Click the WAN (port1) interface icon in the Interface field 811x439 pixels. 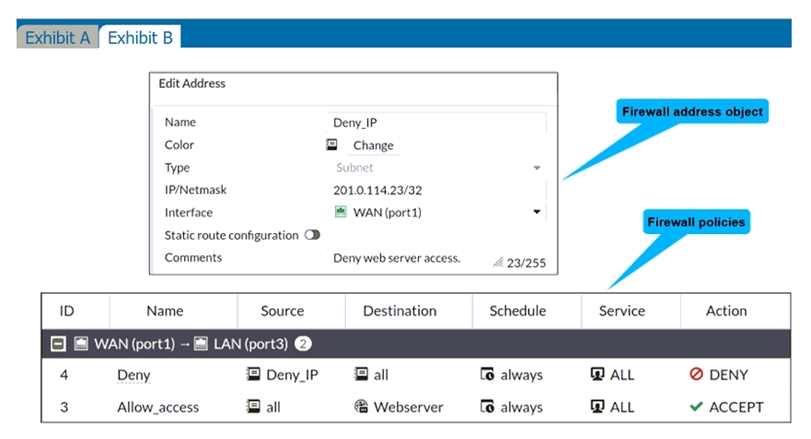click(340, 211)
